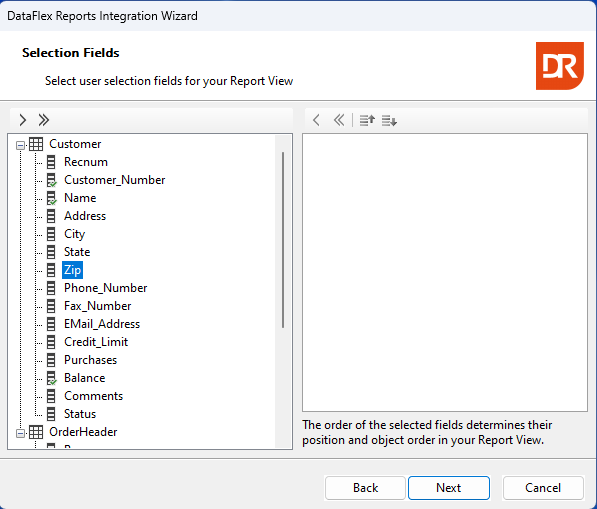Click the checked field icon beside Name

coord(51,198)
